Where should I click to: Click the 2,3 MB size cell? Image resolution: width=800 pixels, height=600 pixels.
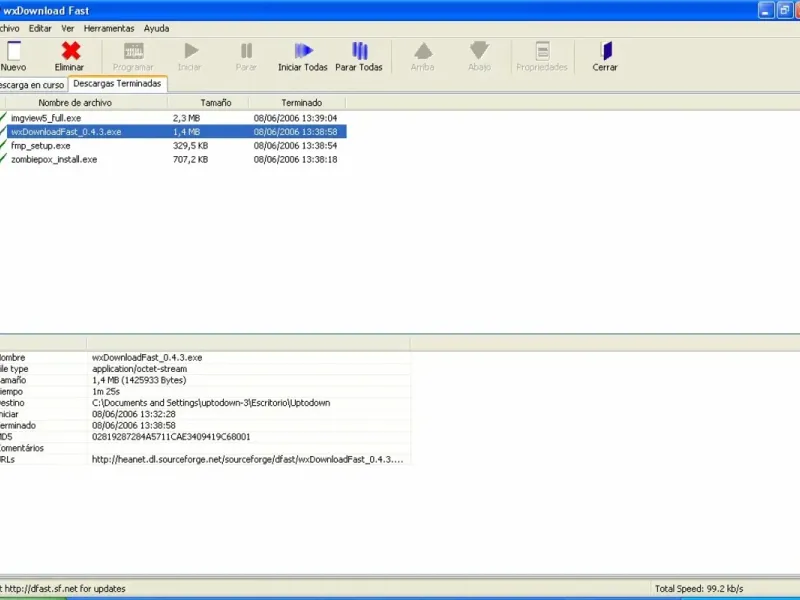186,118
